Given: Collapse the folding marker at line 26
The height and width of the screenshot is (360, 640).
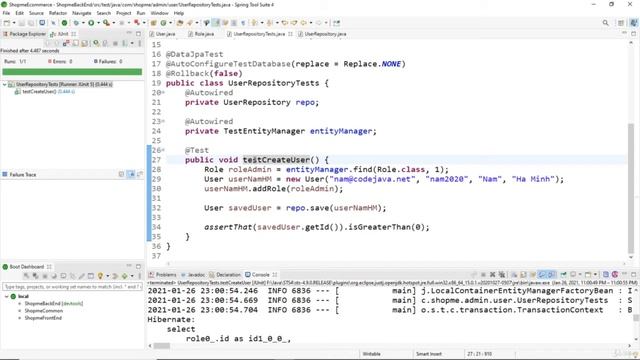Looking at the screenshot, I should pos(163,150).
